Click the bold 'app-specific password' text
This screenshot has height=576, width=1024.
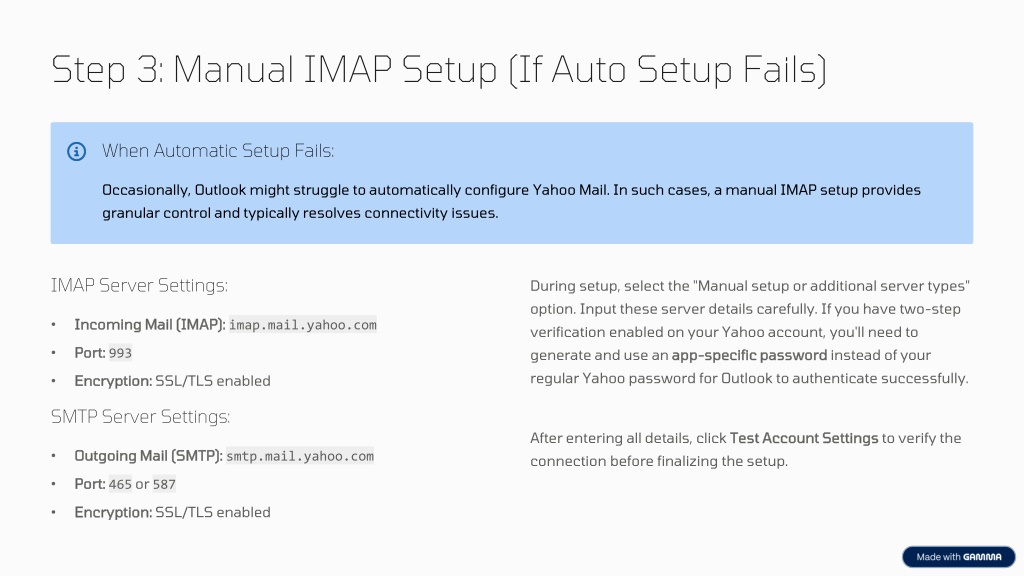pos(749,355)
